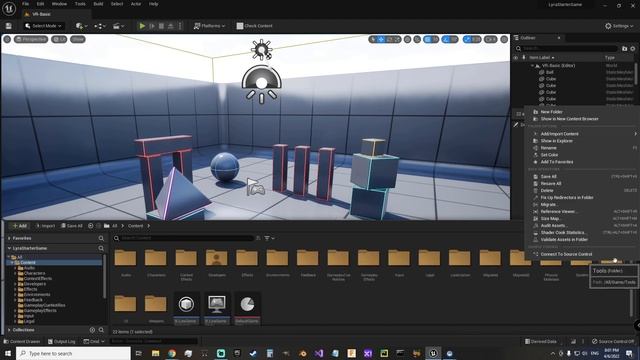Open the Settings dropdown in toolbar

(619, 26)
